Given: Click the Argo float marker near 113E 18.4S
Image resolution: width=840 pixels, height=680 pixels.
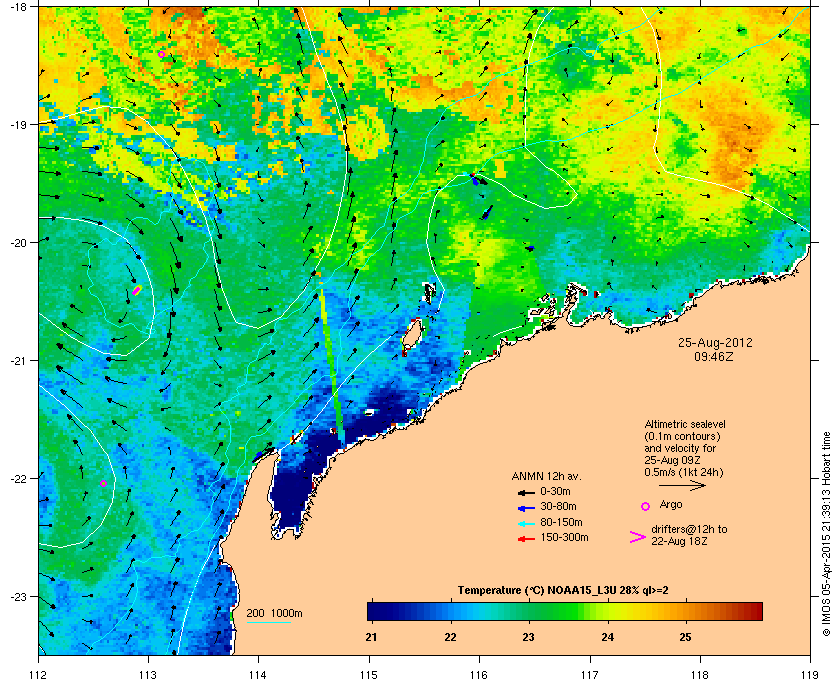Looking at the screenshot, I should coord(162,54).
